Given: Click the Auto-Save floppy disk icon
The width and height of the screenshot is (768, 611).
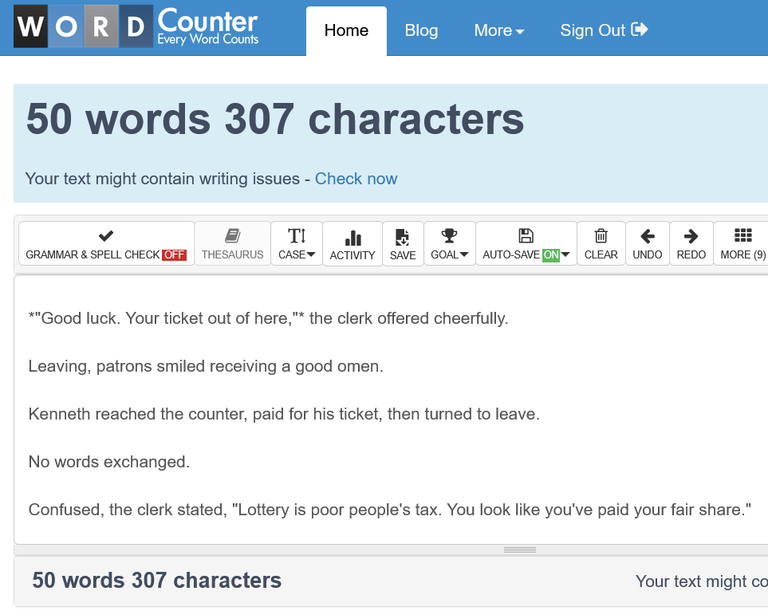Looking at the screenshot, I should coord(526,236).
